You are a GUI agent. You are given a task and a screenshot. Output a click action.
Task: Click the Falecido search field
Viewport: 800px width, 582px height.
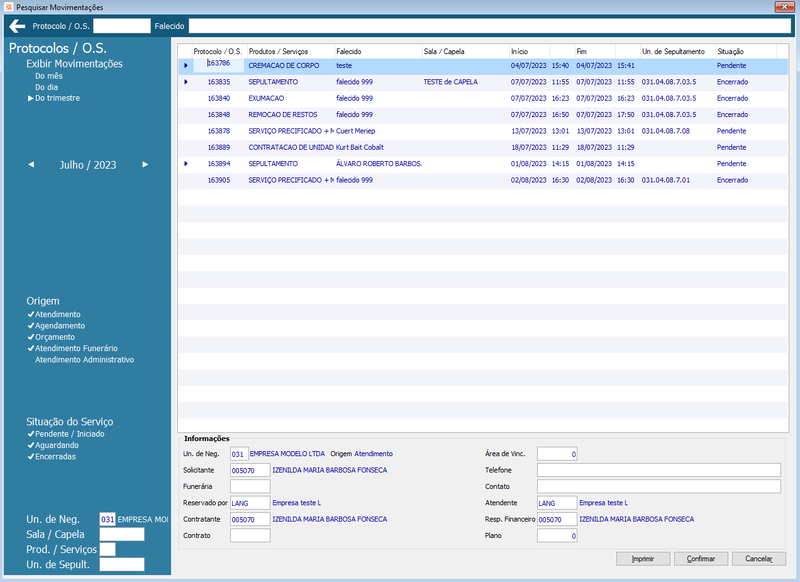(x=489, y=26)
